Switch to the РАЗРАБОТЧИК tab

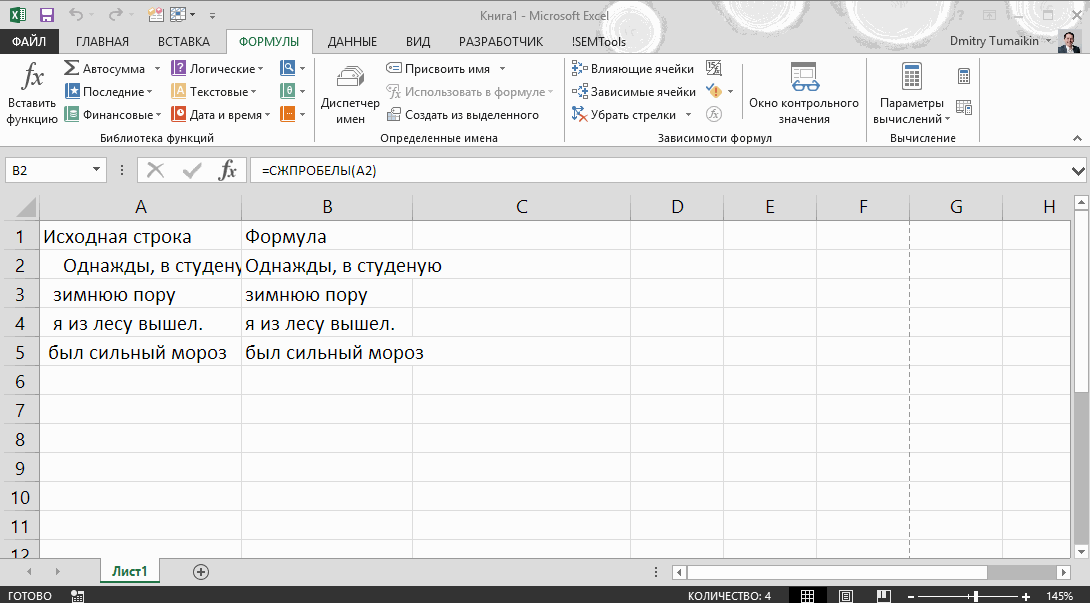click(x=501, y=42)
